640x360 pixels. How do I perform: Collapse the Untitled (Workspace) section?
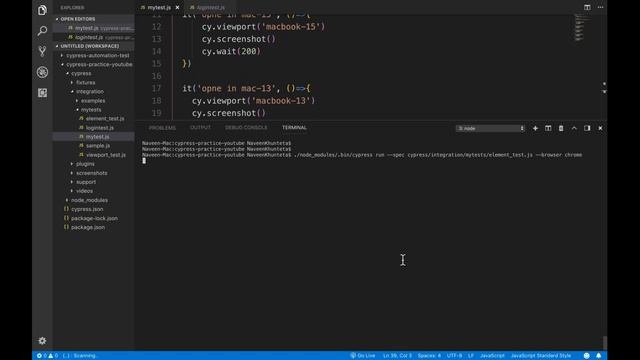(x=94, y=46)
